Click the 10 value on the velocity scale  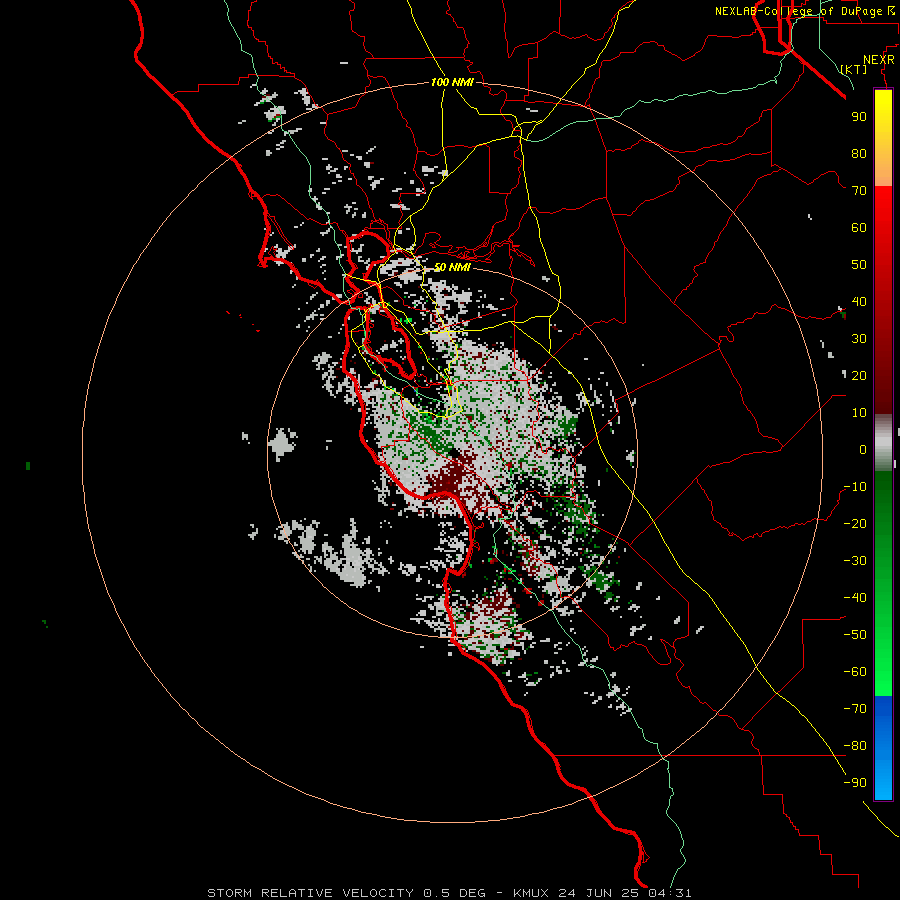[x=859, y=413]
